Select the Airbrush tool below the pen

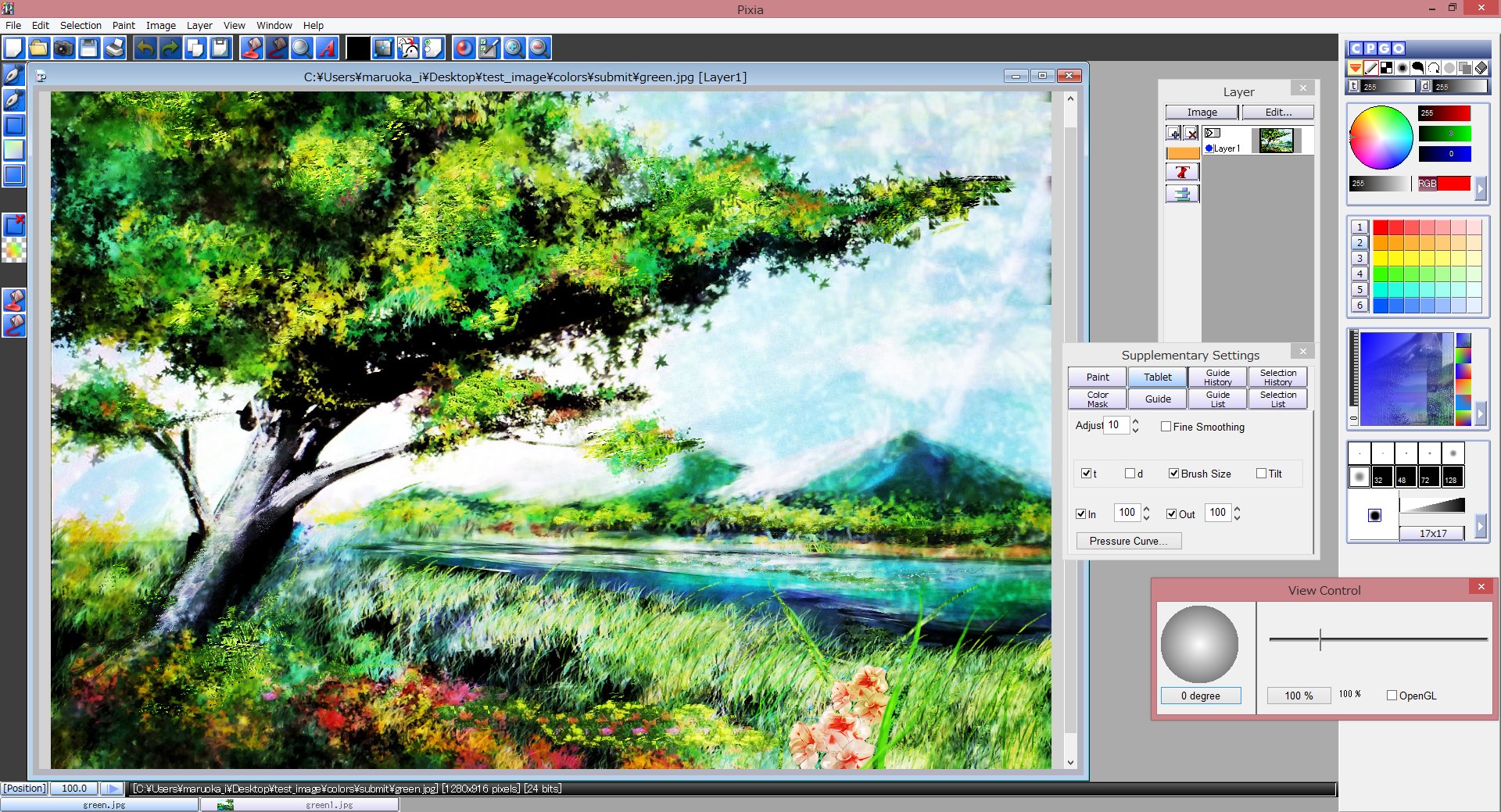[x=14, y=100]
